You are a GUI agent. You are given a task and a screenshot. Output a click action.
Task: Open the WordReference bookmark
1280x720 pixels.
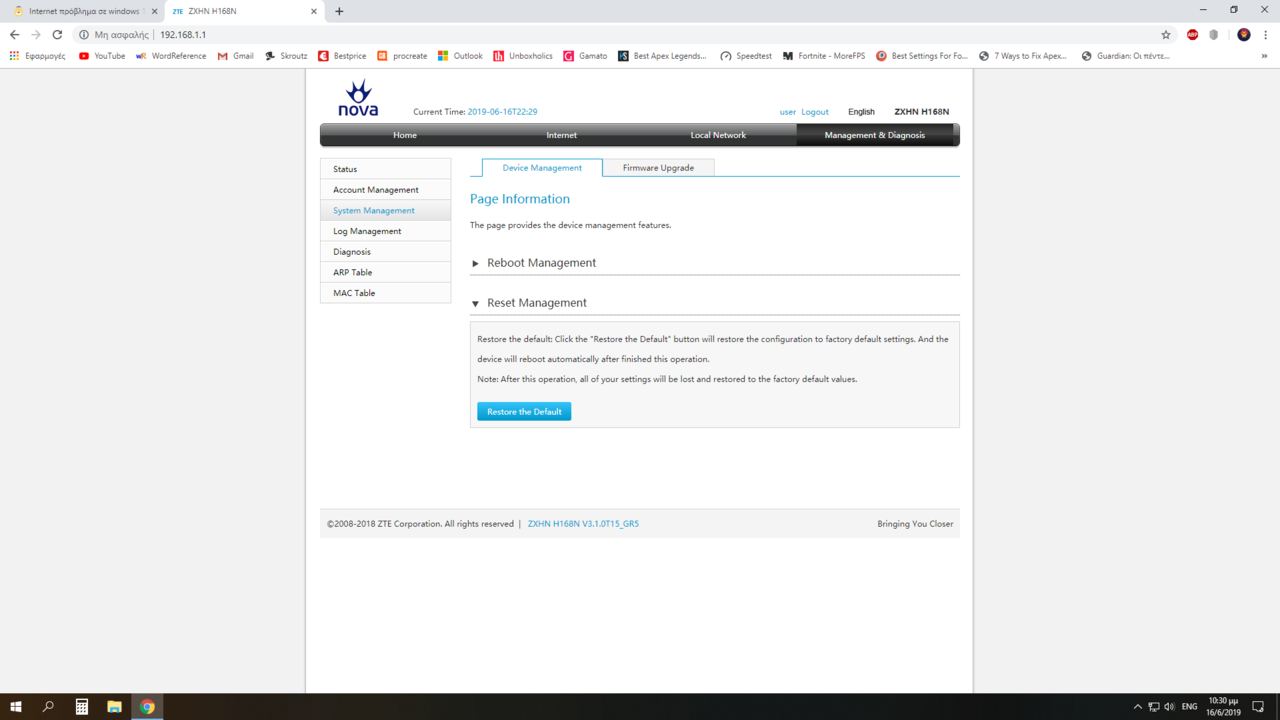pos(171,56)
